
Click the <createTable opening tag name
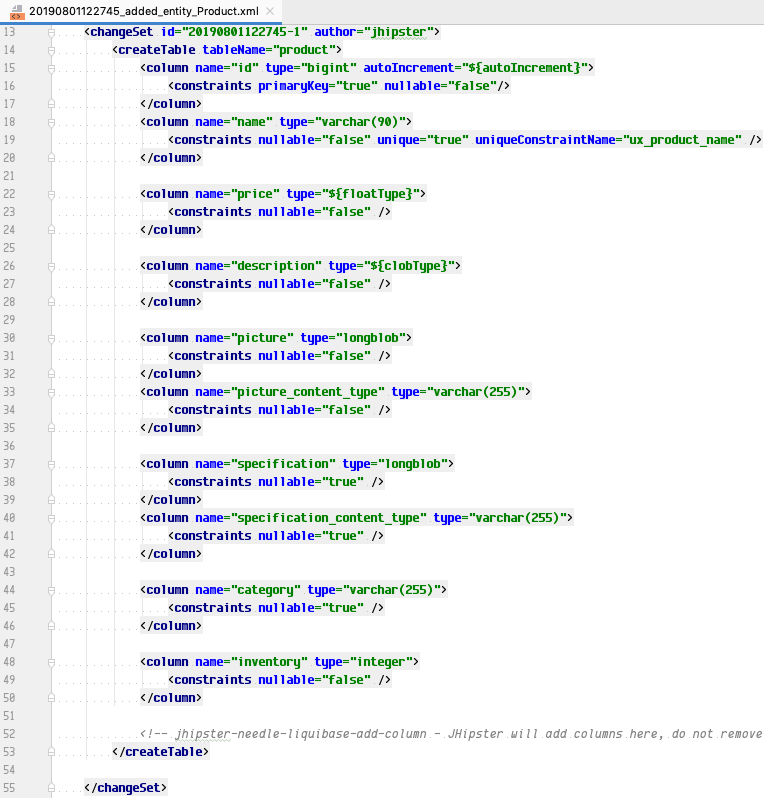157,50
